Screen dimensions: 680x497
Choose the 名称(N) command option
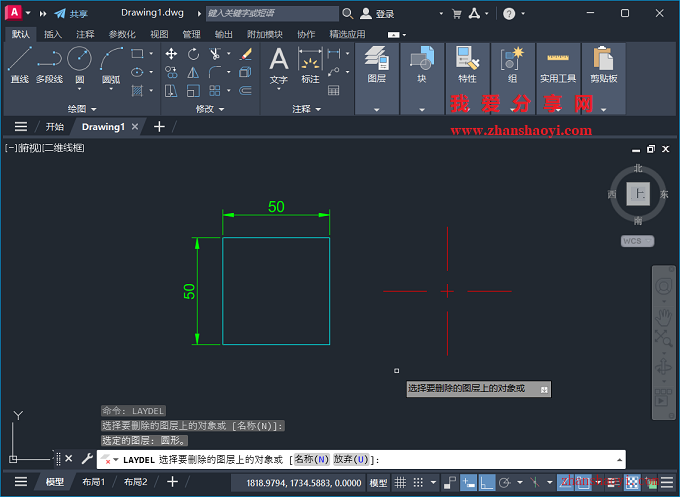point(311,459)
